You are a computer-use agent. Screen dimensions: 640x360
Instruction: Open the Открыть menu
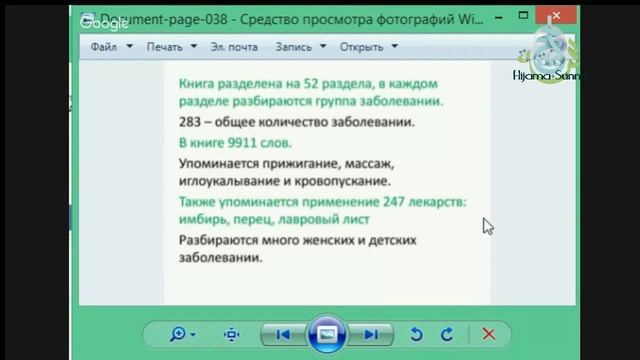(362, 47)
